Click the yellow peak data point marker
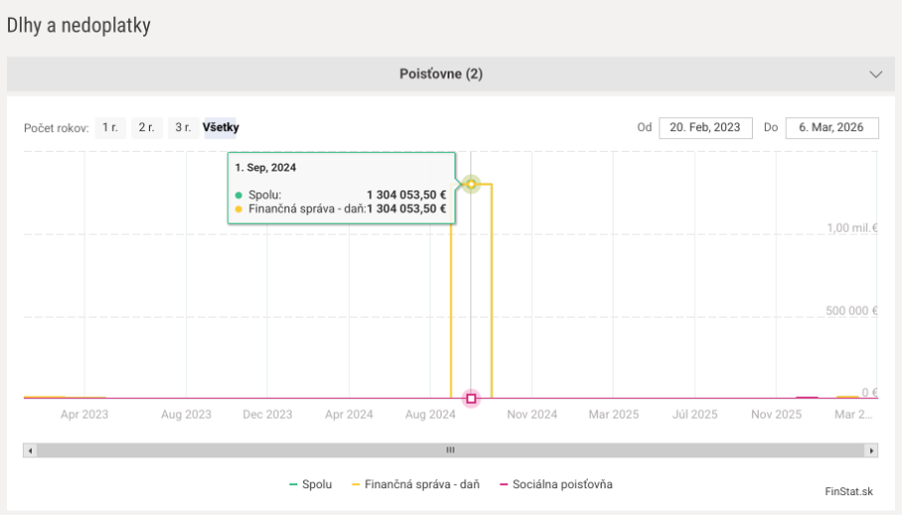 (471, 184)
